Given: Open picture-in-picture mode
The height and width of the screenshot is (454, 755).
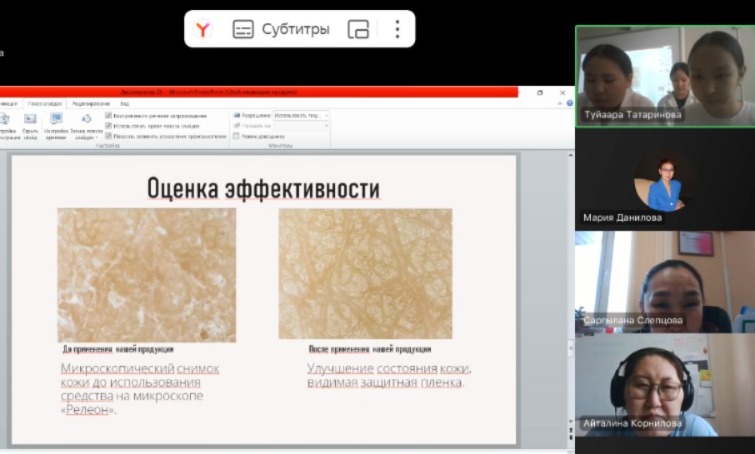Looking at the screenshot, I should (358, 29).
